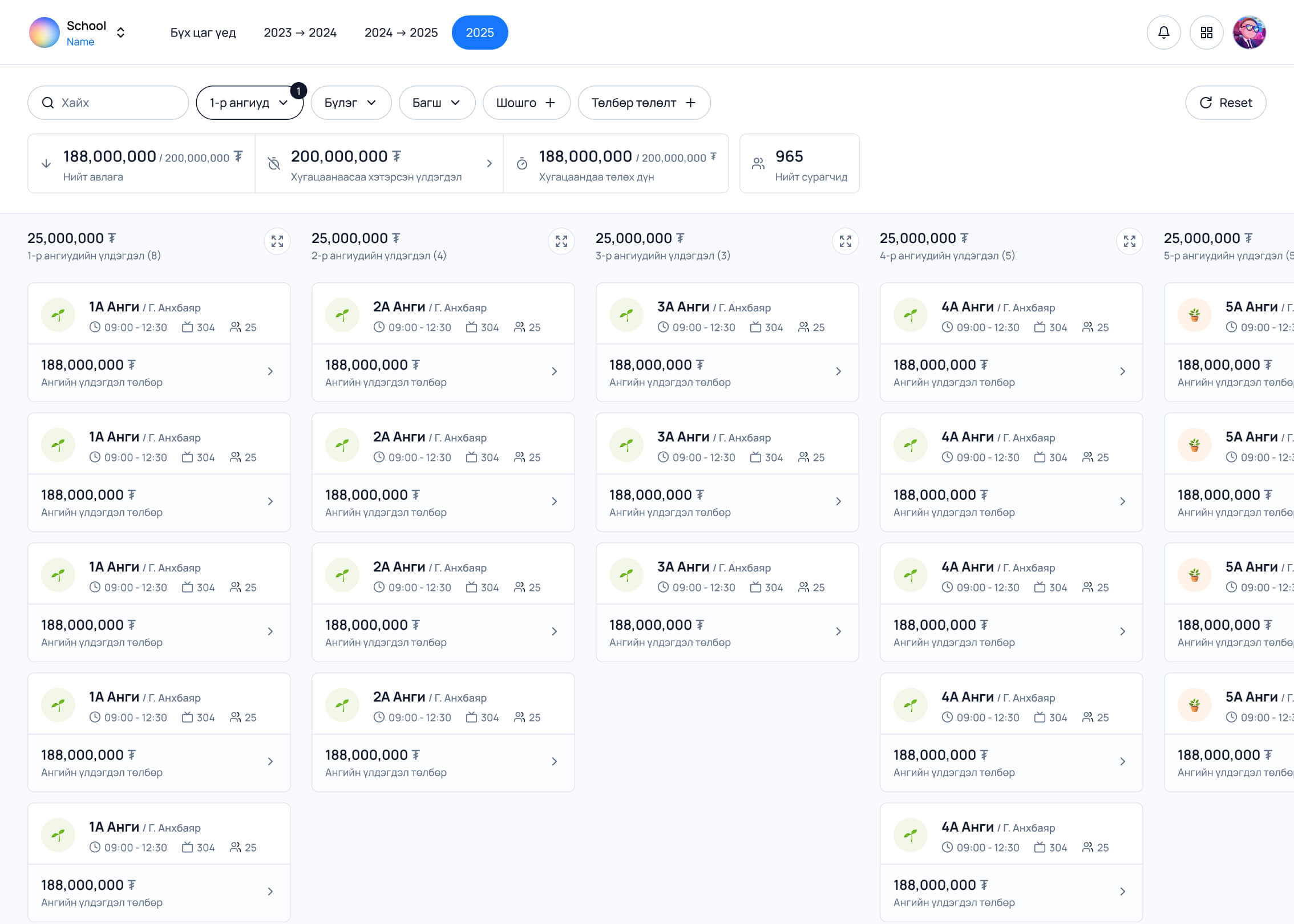Open the apps grid icon

pos(1206,33)
